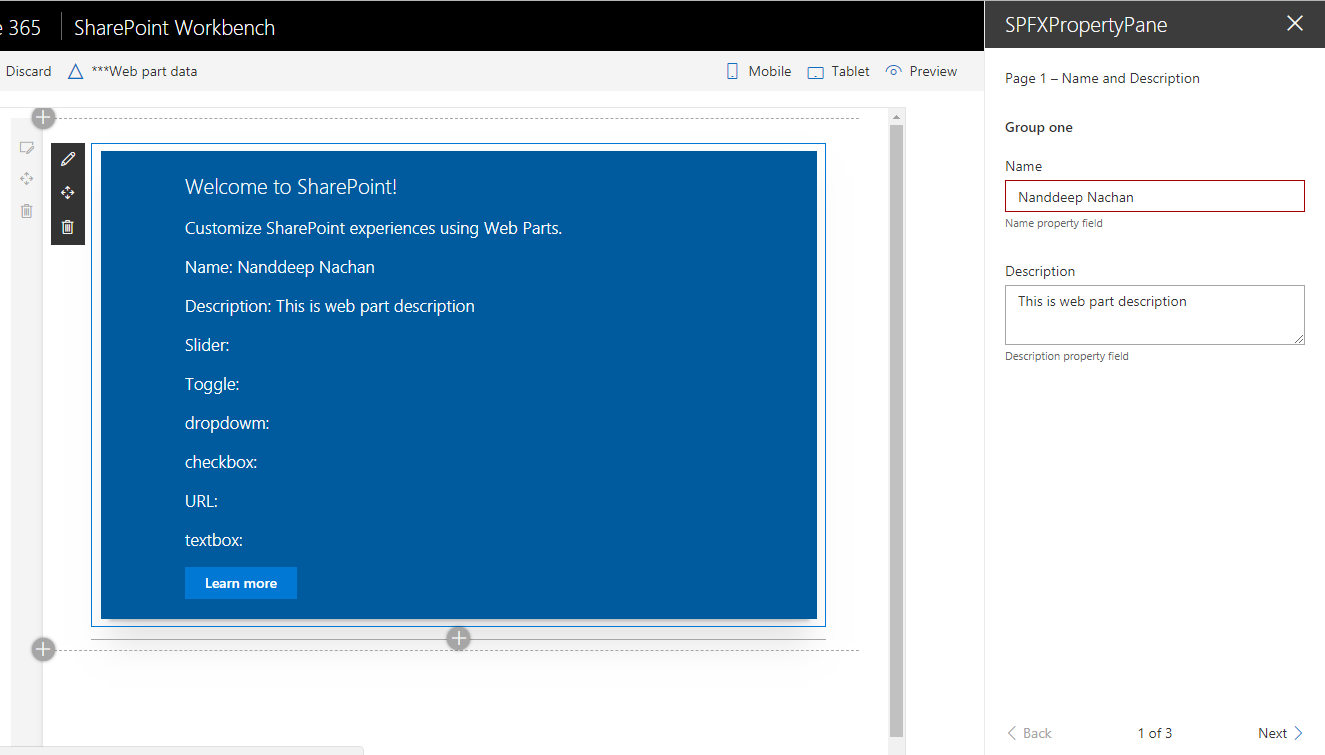This screenshot has height=755, width=1325.
Task: Click the web part edit pencil icon
Action: 68,159
